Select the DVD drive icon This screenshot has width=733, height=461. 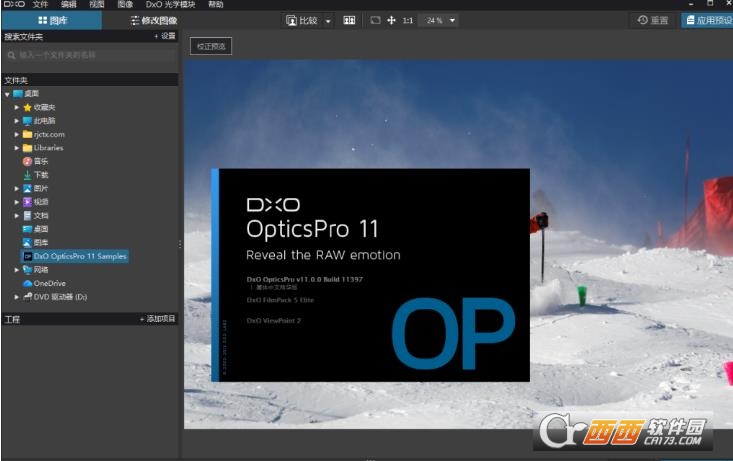pos(28,297)
